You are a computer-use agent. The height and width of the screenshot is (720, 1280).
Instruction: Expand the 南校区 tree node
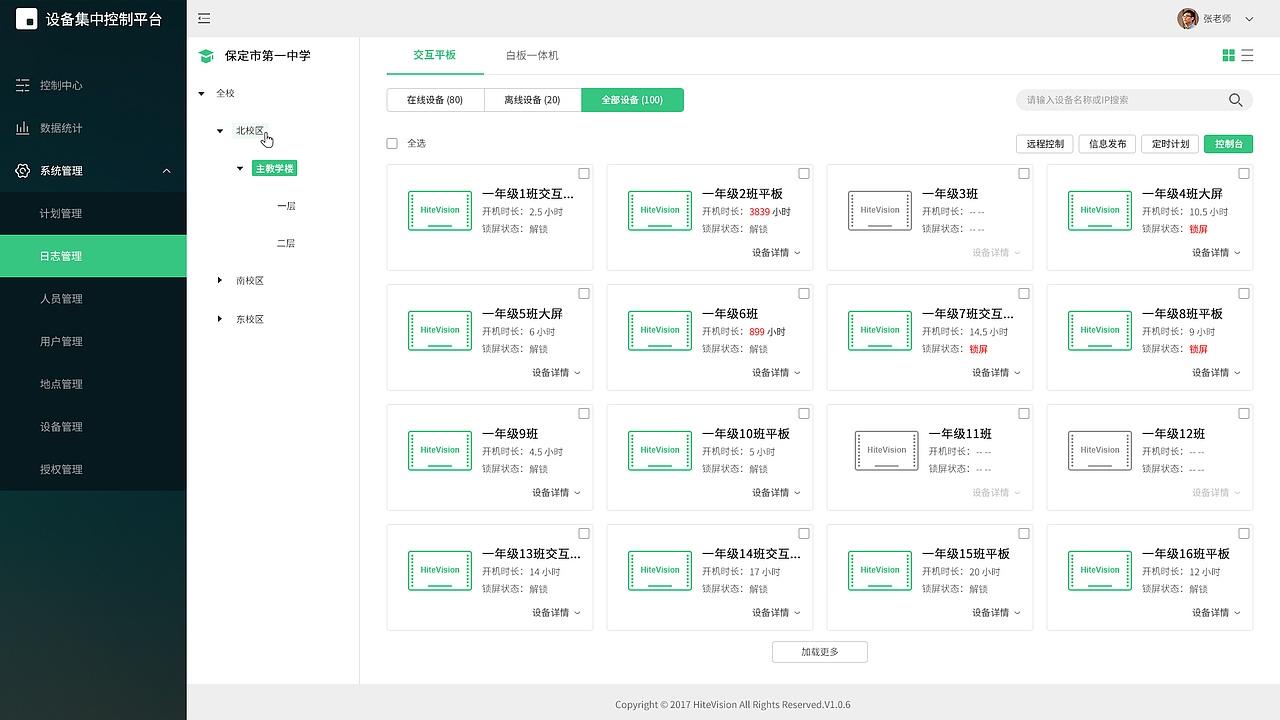220,280
